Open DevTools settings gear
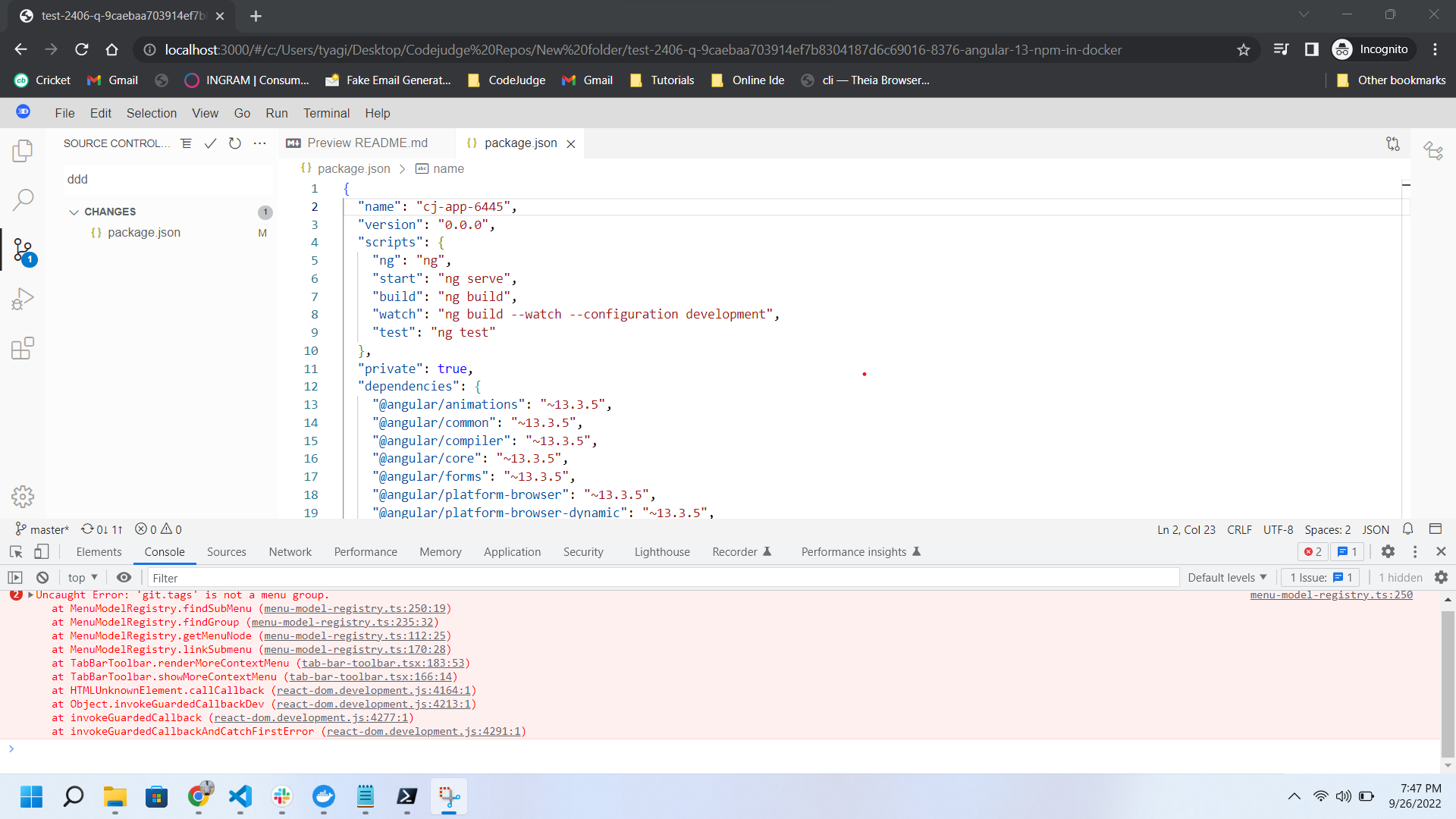The height and width of the screenshot is (819, 1456). [x=1389, y=552]
